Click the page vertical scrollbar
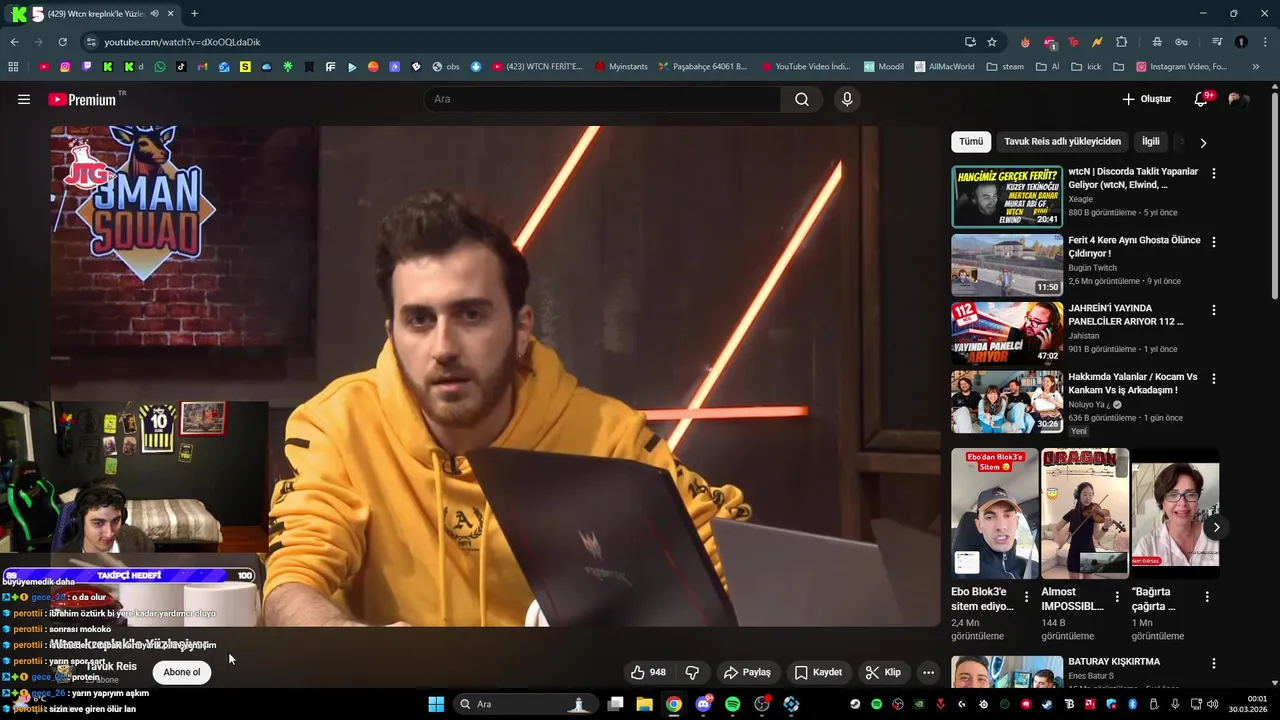Screen dimensions: 1280x720 click(1275, 195)
